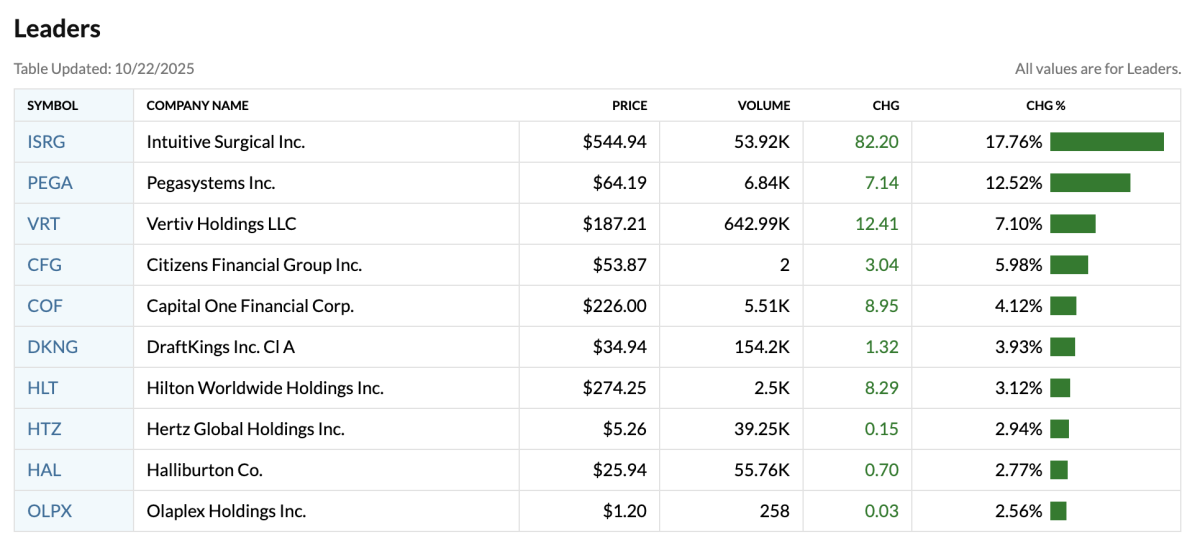1200x547 pixels.
Task: Click the VRT ticker symbol link
Action: click(44, 224)
